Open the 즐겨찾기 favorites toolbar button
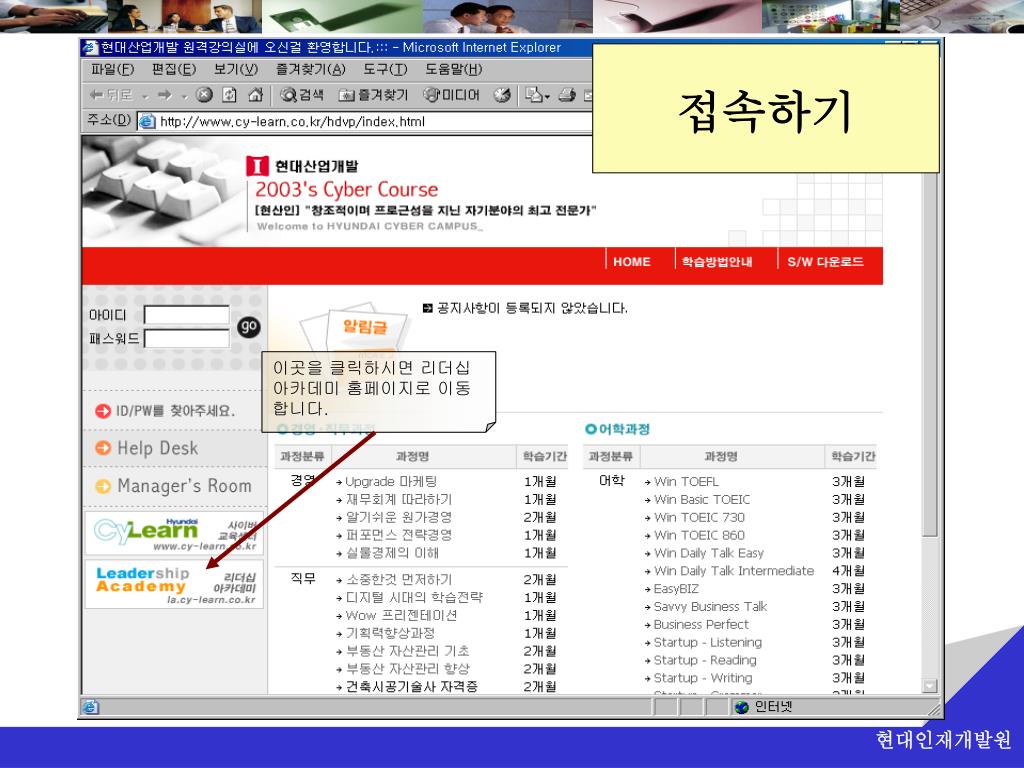Screen dimensions: 1024x768 (x=374, y=95)
